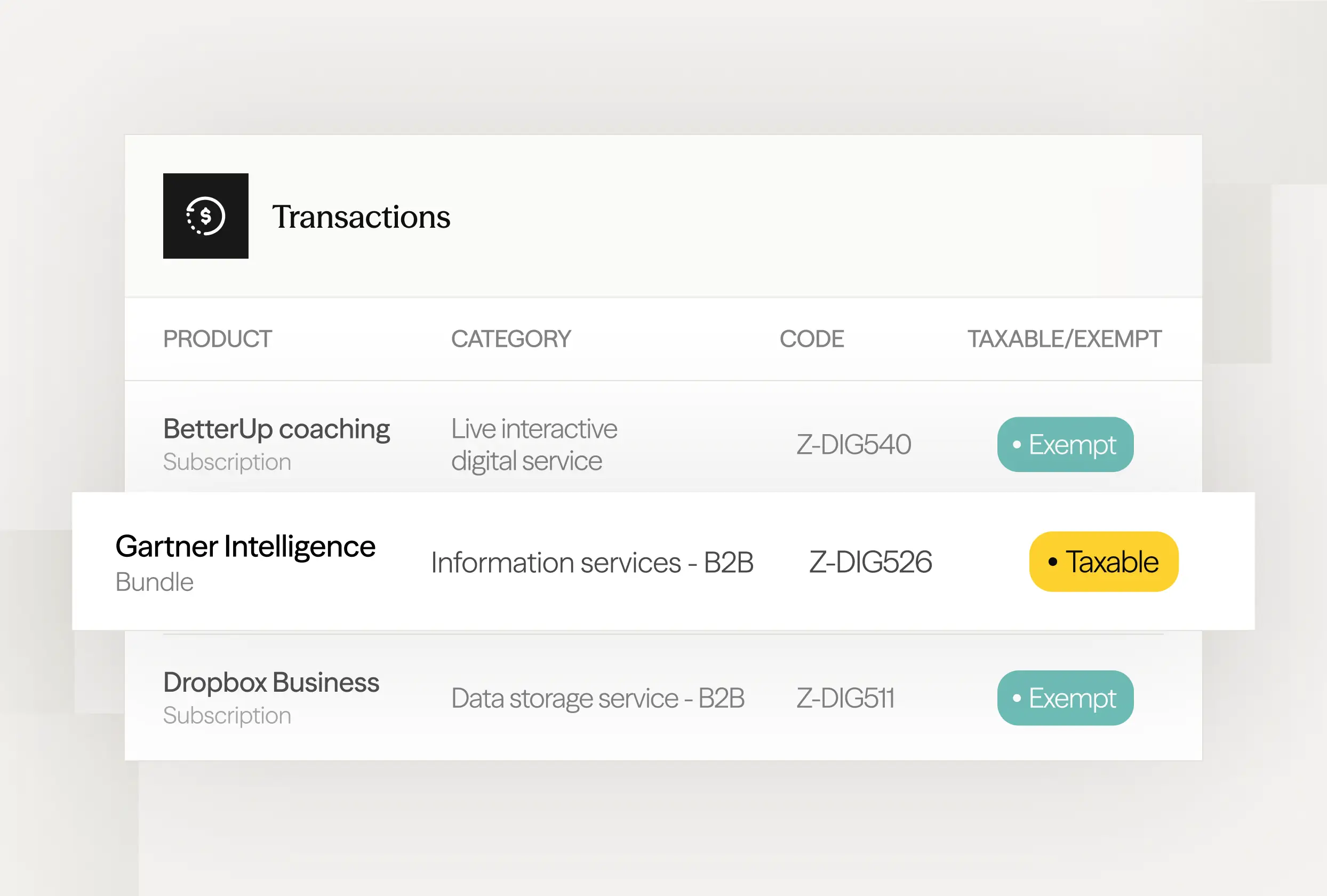
Task: Click the Transactions dollar-sign icon
Action: click(205, 216)
